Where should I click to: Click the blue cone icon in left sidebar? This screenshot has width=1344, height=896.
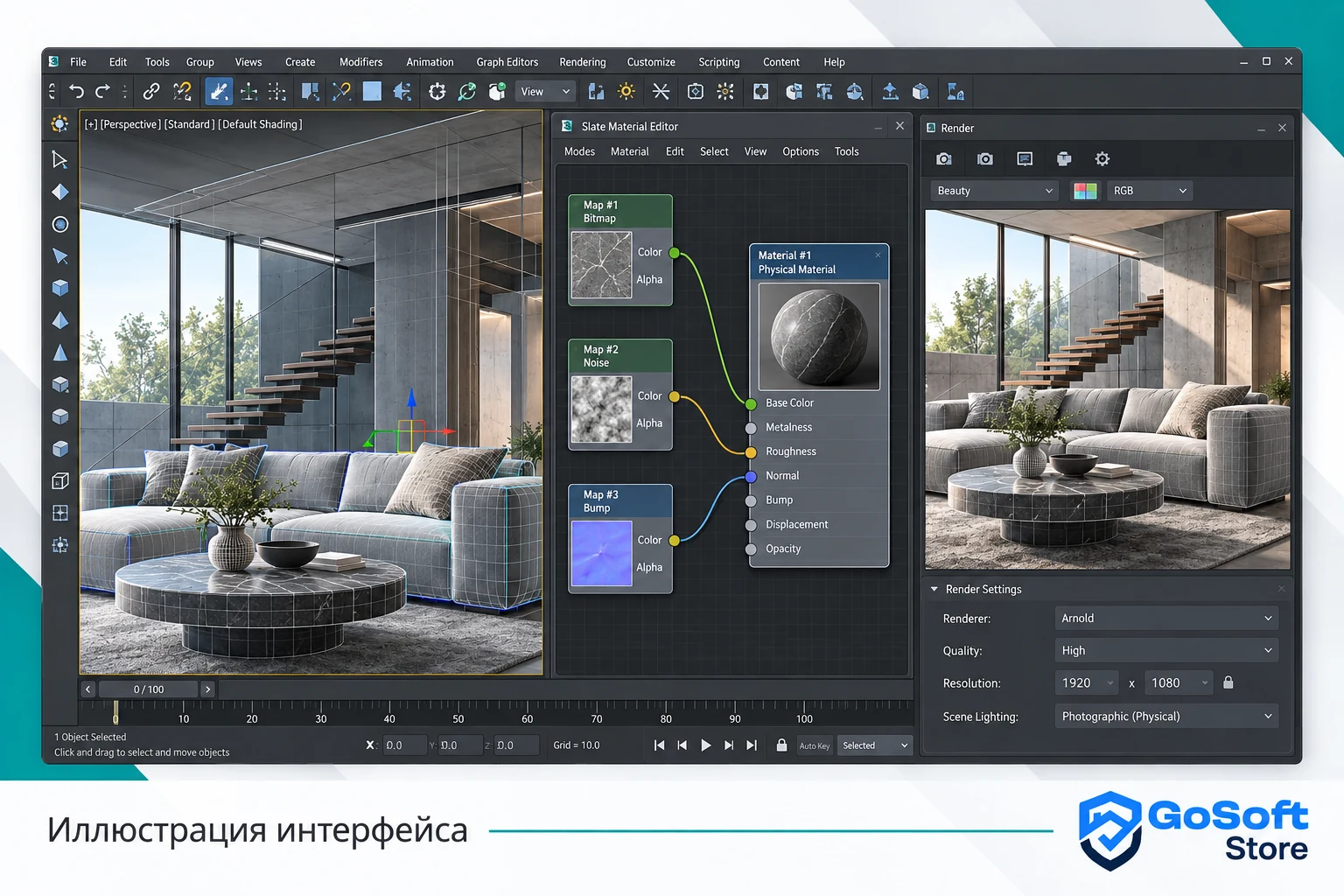59,353
